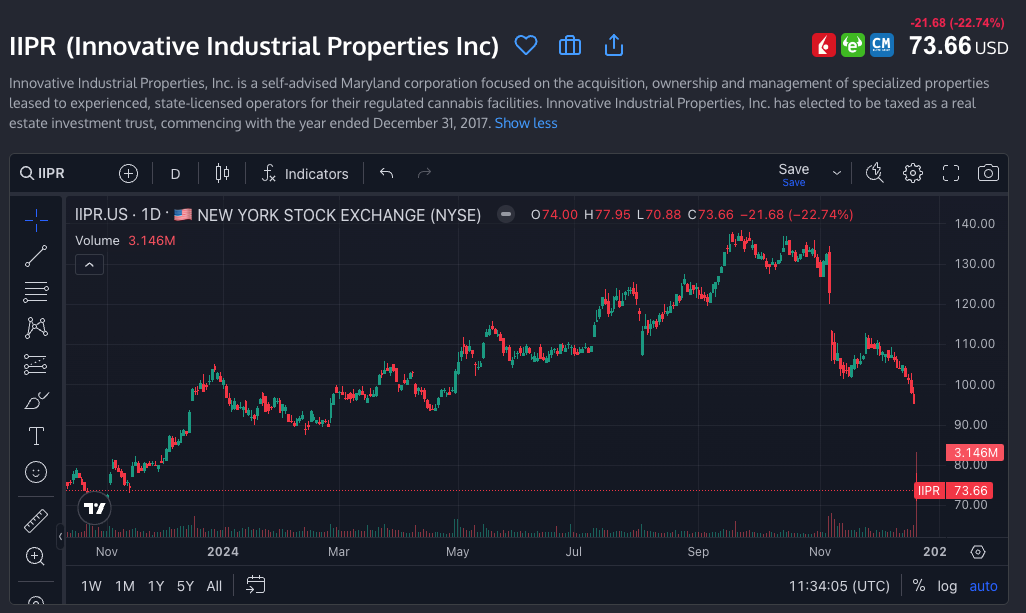
Task: Open the red flame broker icon
Action: tap(824, 45)
